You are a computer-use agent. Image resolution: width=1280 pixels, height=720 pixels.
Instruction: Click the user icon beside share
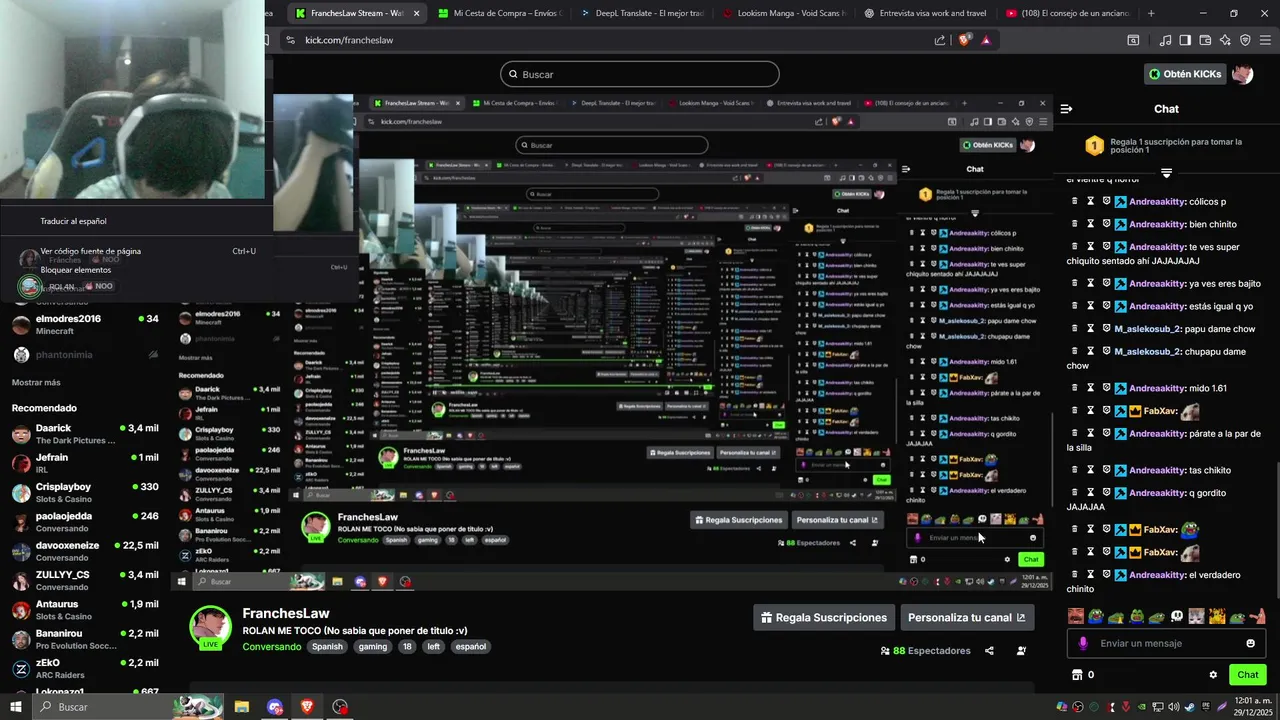tap(1021, 651)
